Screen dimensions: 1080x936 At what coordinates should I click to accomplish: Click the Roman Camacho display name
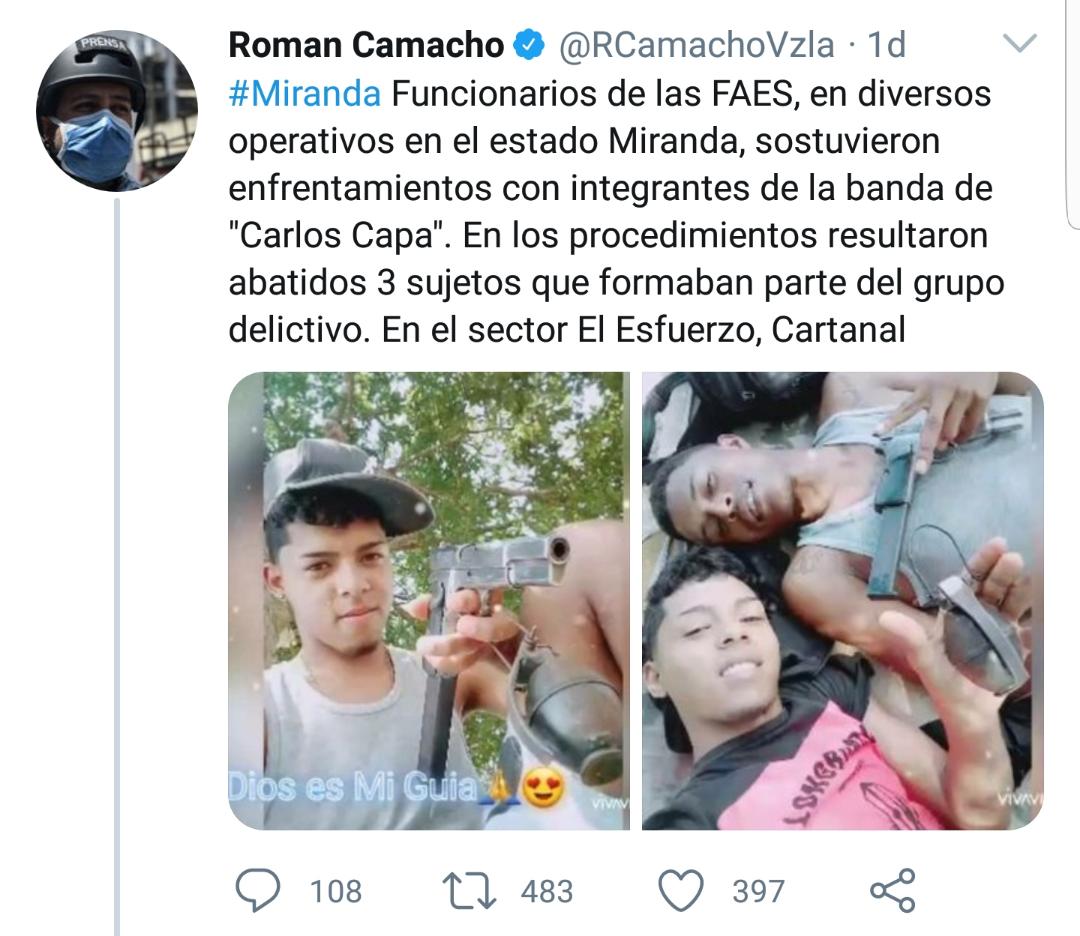pos(366,45)
